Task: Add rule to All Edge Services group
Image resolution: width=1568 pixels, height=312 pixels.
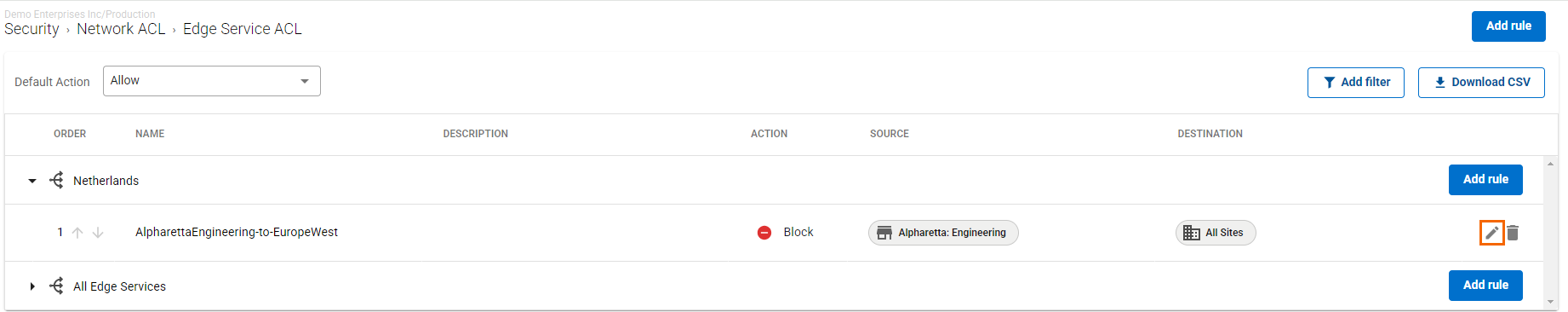Action: point(1485,286)
